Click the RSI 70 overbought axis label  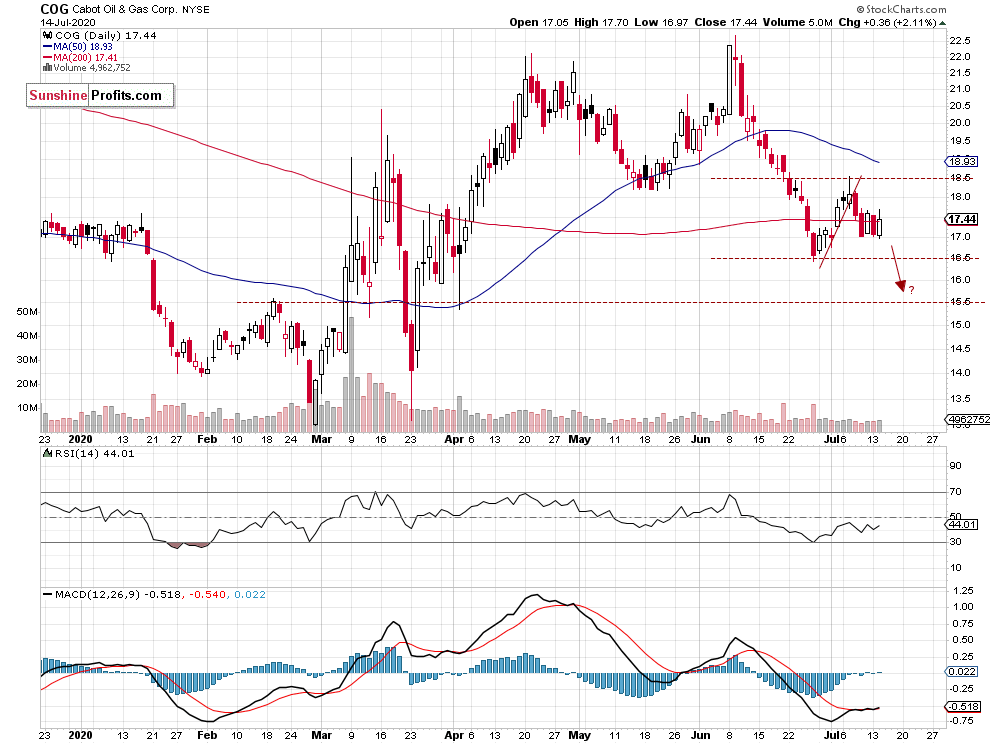[955, 491]
